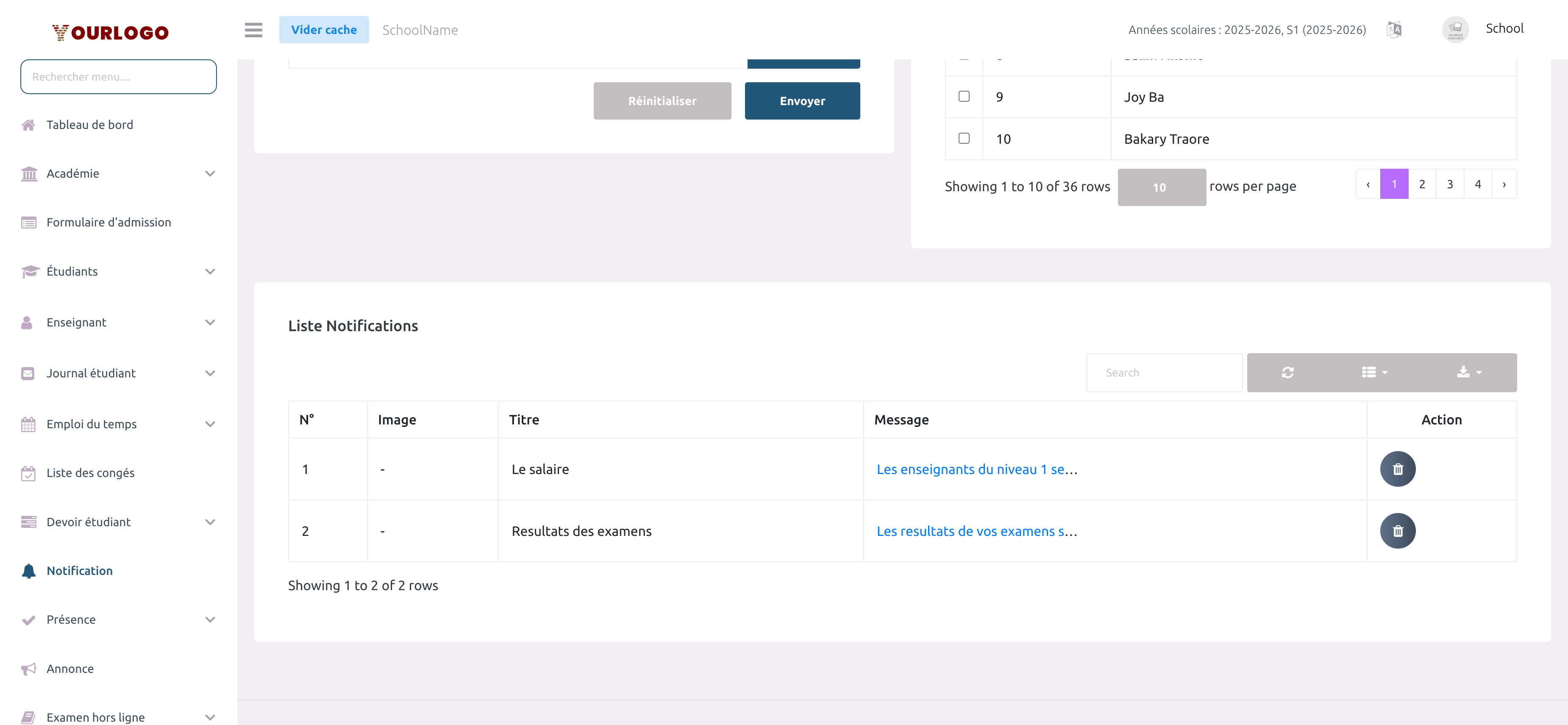Open Examen hors ligne in the sidebar
Viewport: 1568px width, 725px height.
(96, 717)
